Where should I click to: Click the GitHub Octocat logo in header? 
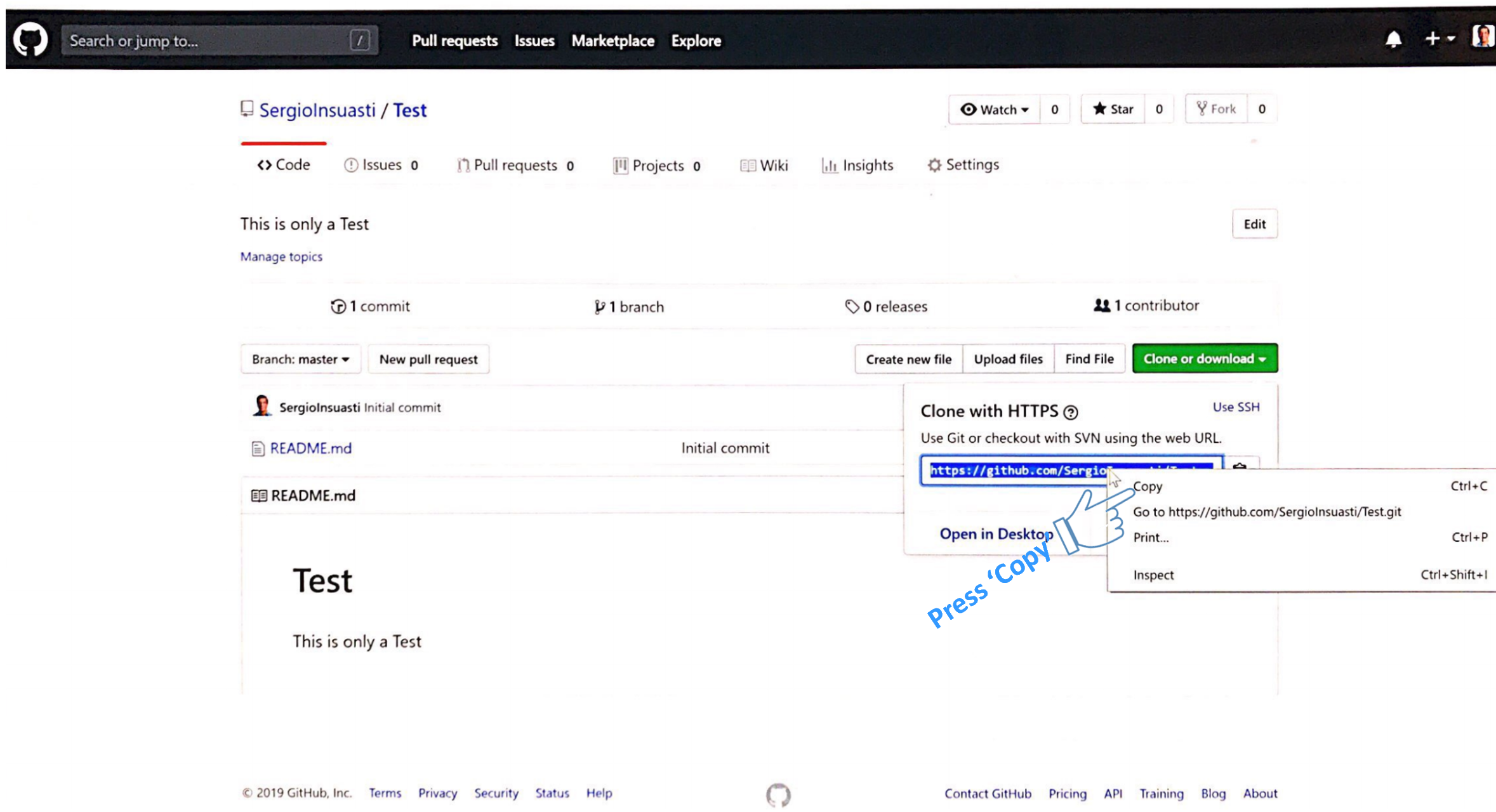tap(30, 40)
